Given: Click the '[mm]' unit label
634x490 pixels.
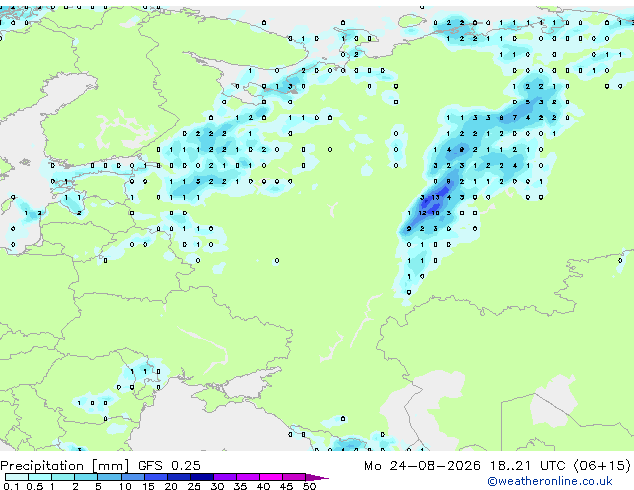Looking at the screenshot, I should click(x=110, y=466).
